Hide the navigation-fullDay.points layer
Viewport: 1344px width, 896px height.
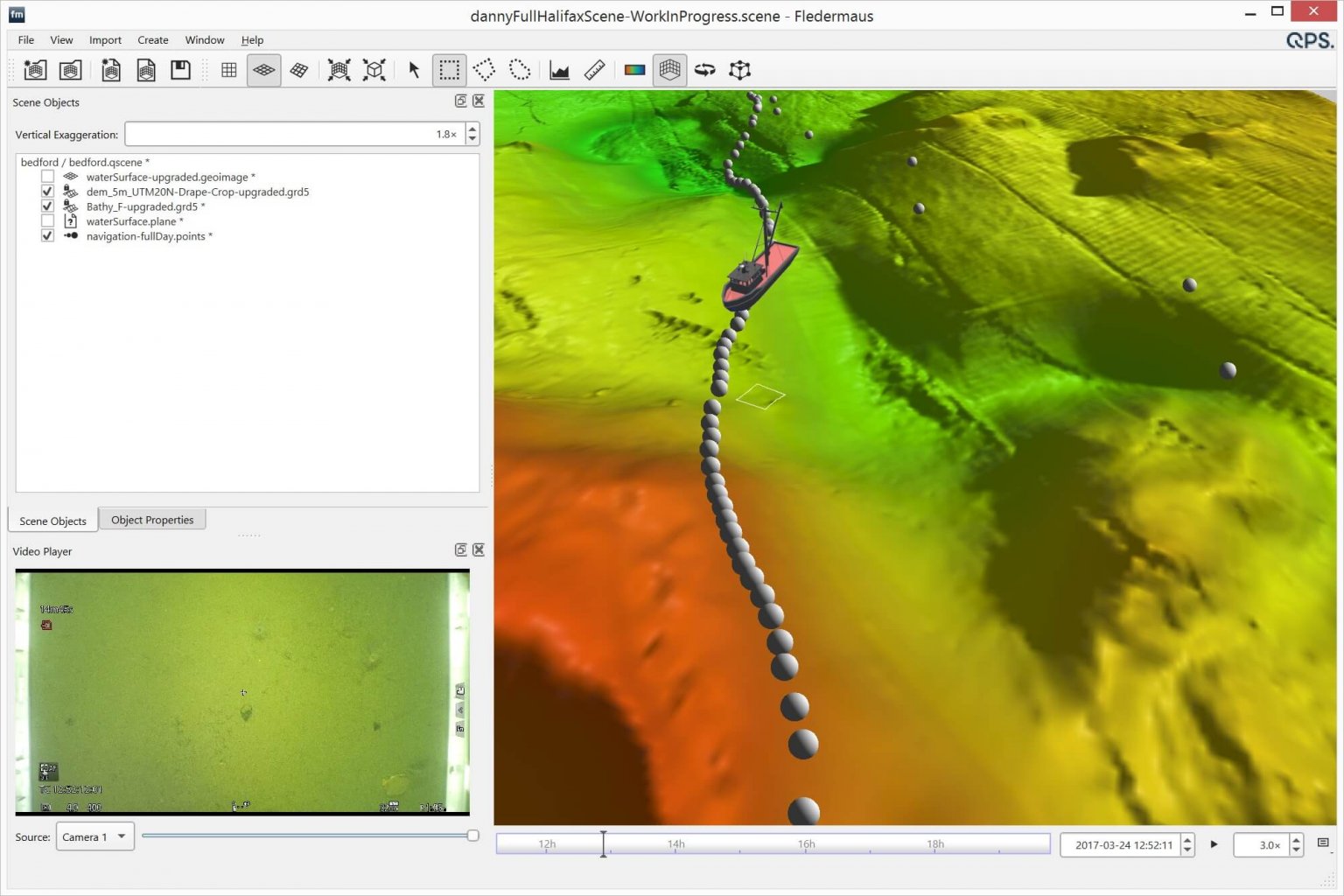48,236
